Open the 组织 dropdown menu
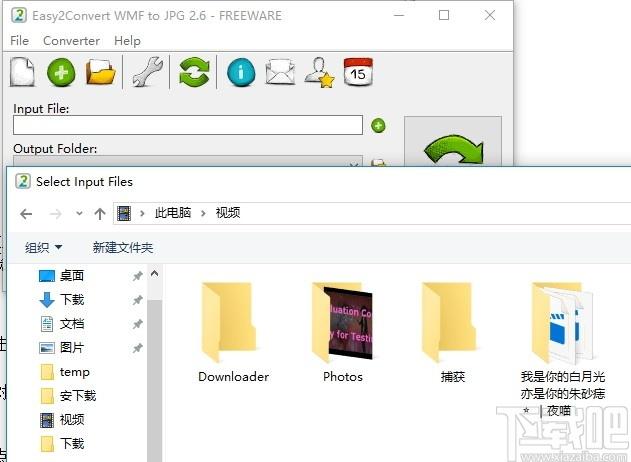 pos(43,247)
